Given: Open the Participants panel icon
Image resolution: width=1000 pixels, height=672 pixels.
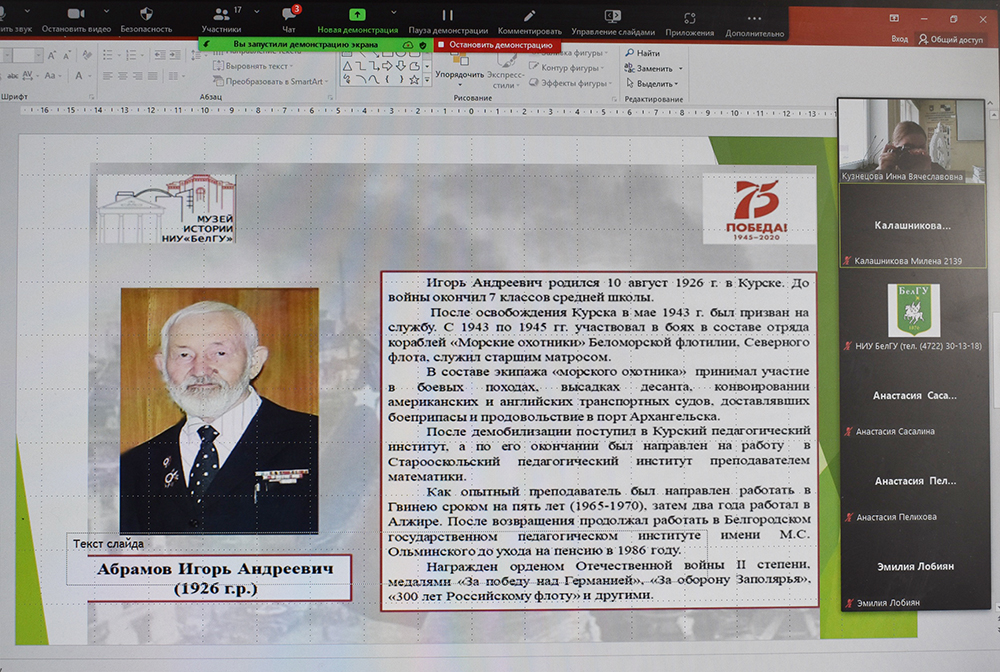Looking at the screenshot, I should coord(220,15).
